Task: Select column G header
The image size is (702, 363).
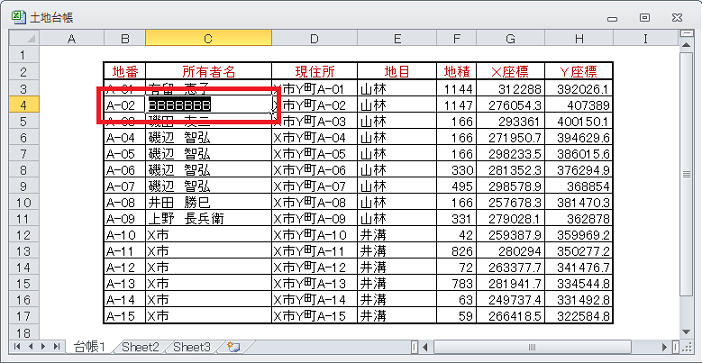Action: pos(510,38)
